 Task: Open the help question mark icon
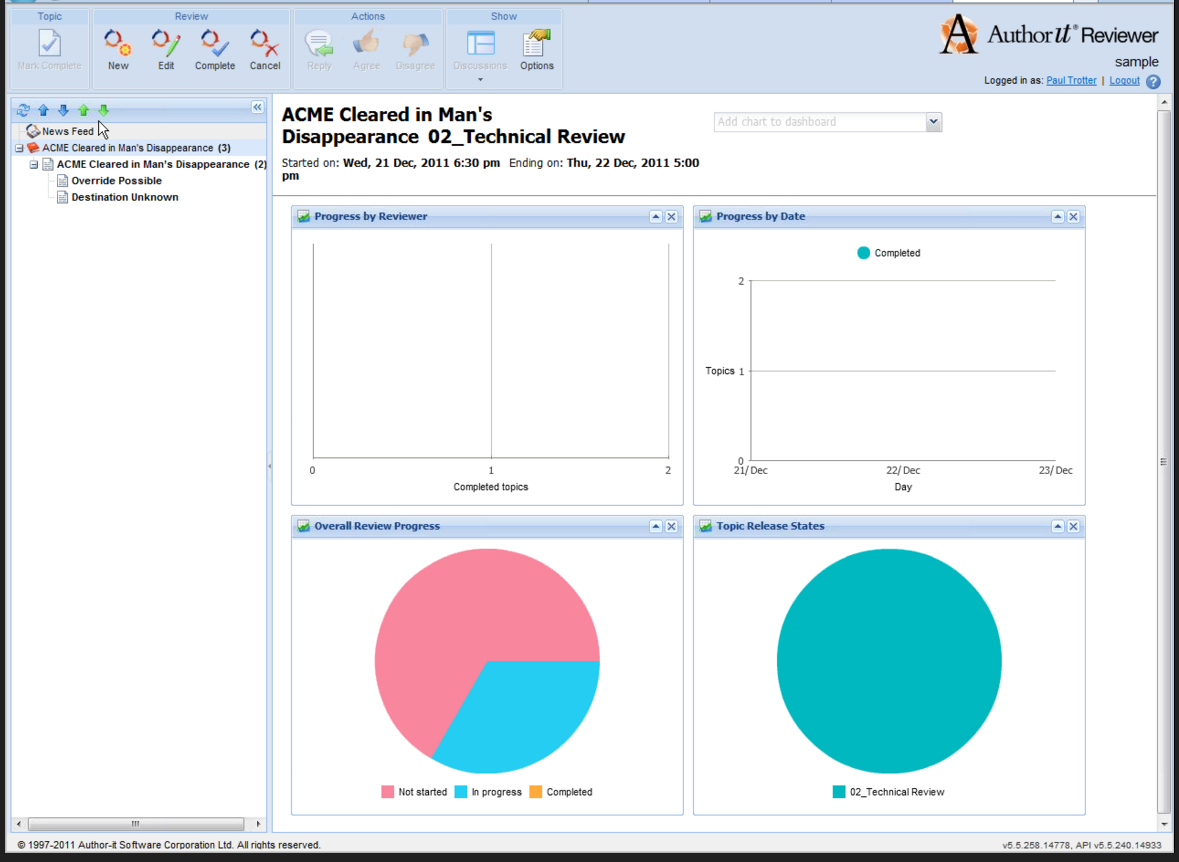point(1153,81)
